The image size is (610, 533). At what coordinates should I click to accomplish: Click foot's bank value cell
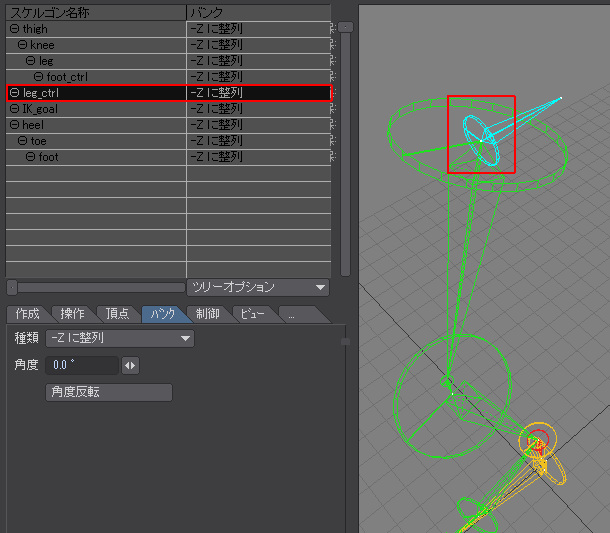click(259, 157)
